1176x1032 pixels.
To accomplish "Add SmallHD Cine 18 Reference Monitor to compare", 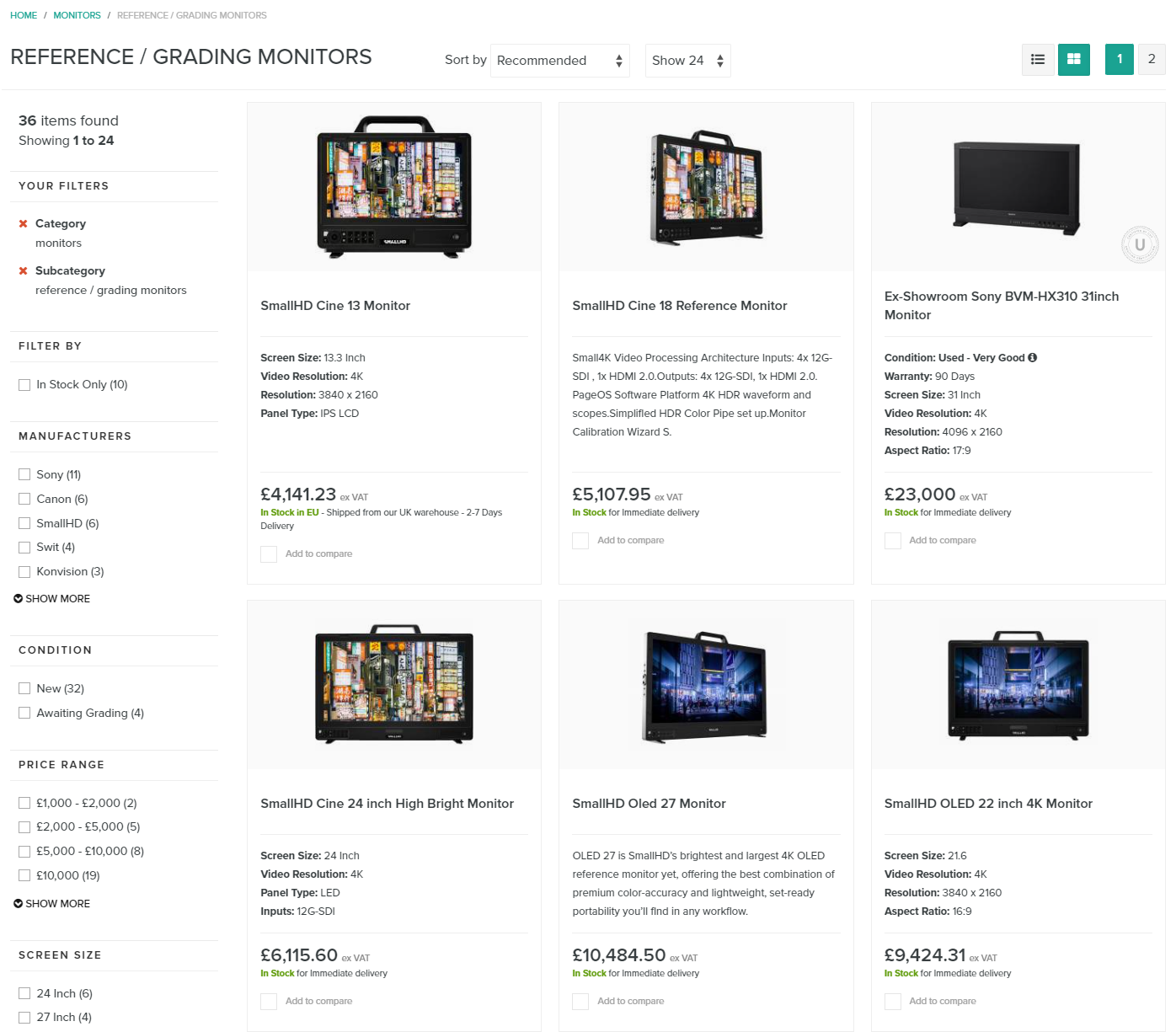I will pyautogui.click(x=580, y=541).
